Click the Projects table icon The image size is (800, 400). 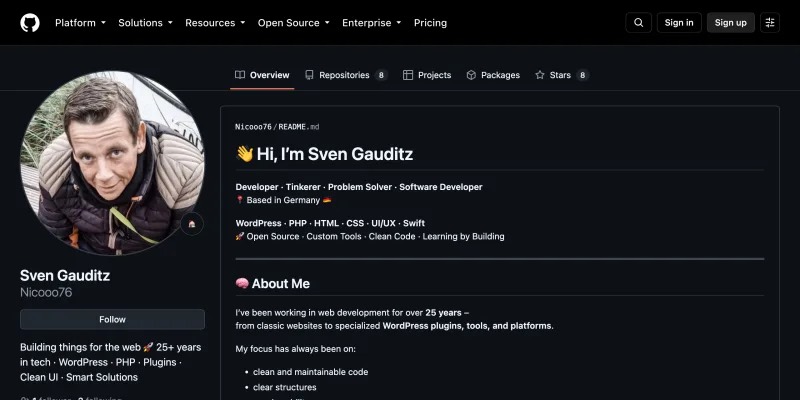point(408,75)
